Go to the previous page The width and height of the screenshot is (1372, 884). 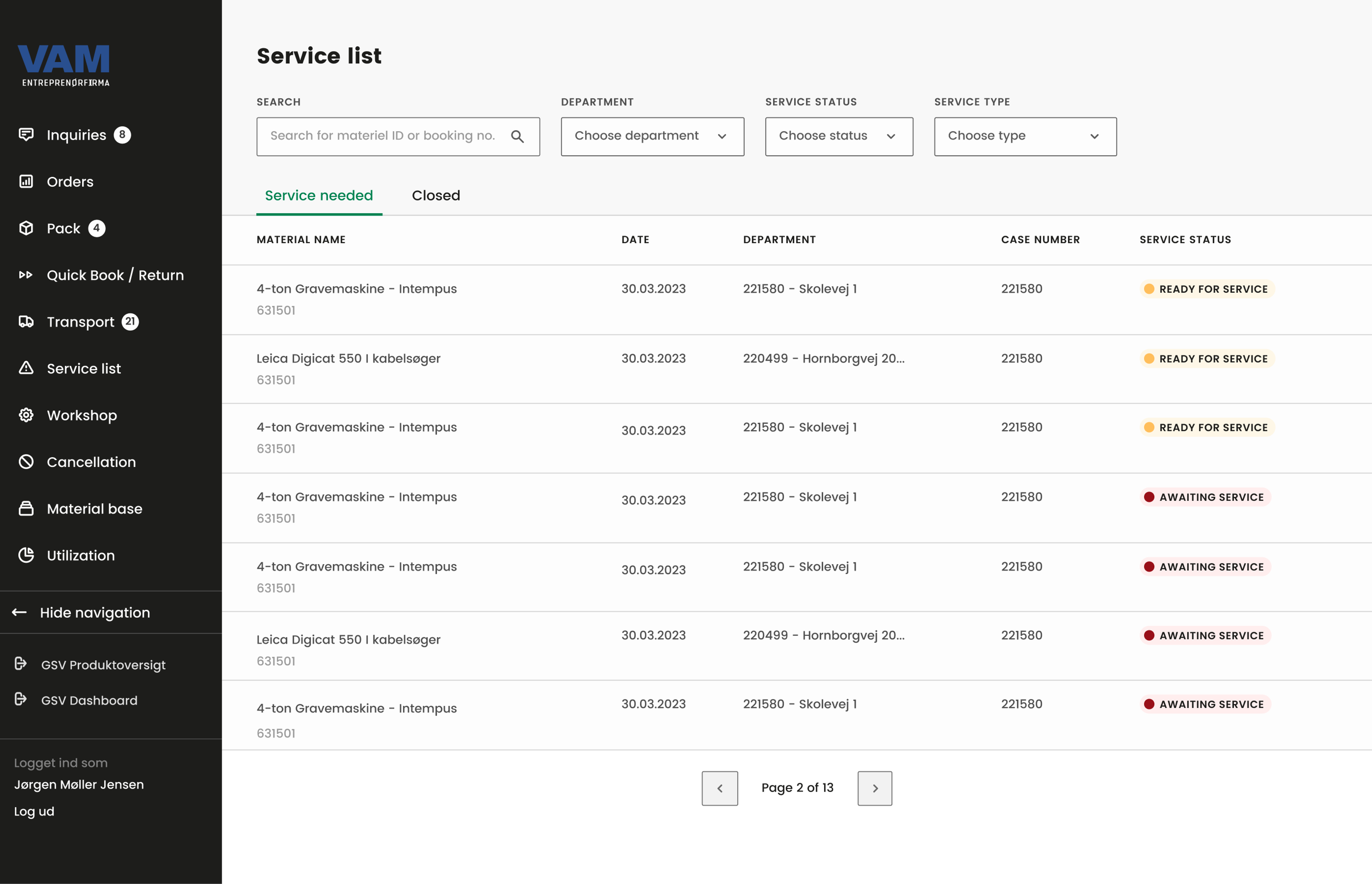click(x=719, y=788)
